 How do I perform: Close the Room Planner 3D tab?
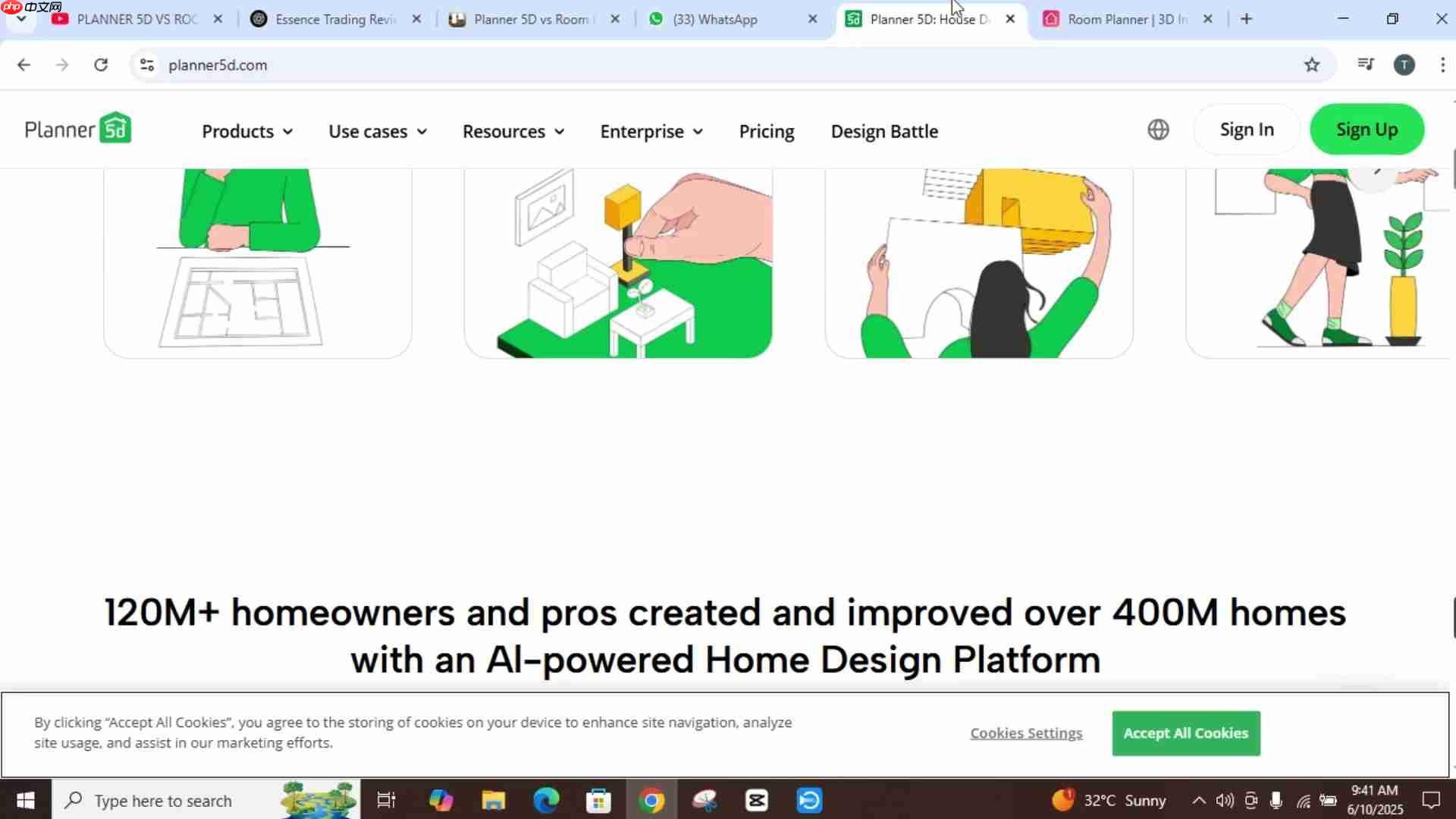tap(1208, 19)
